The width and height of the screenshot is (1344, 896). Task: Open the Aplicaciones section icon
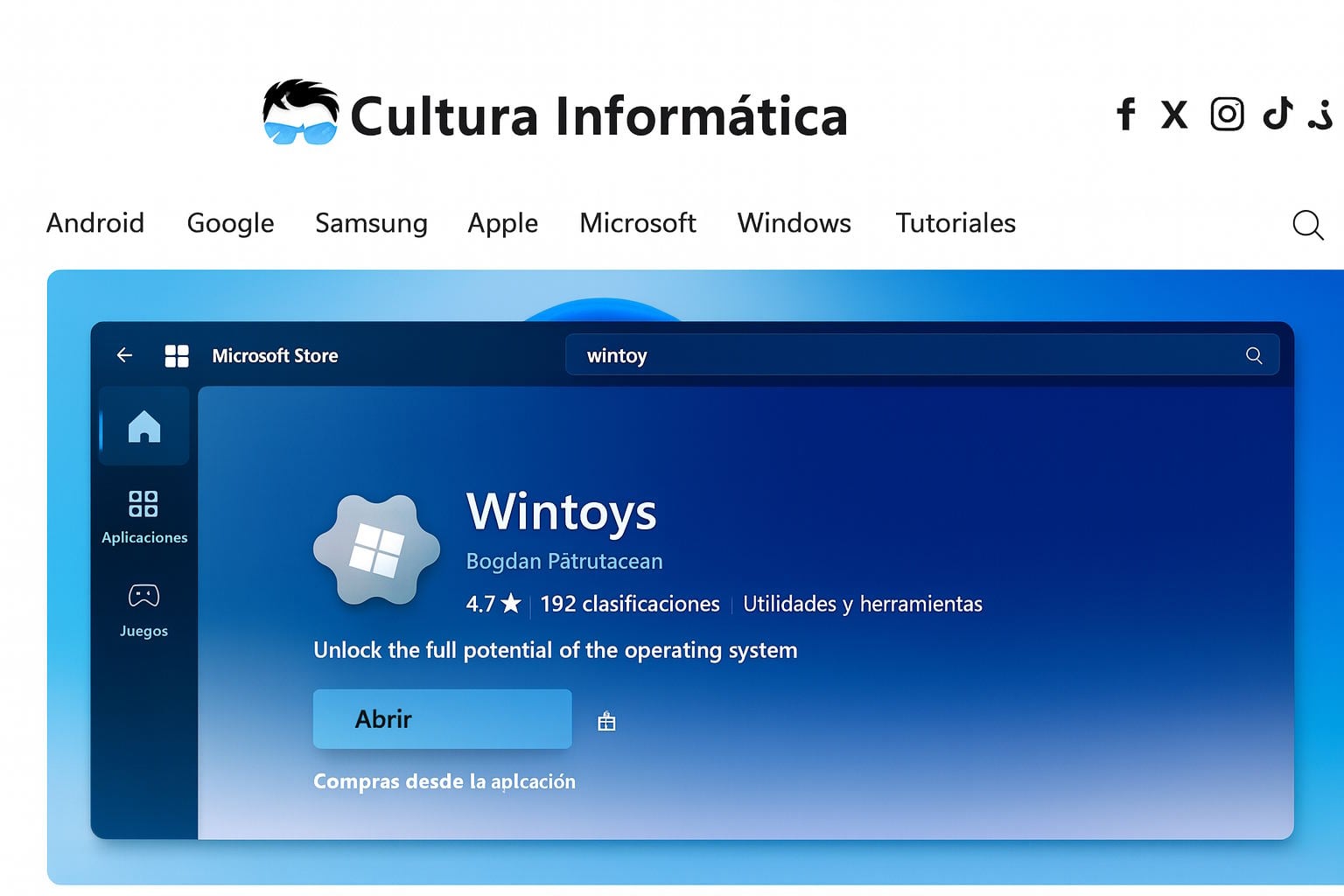point(143,503)
